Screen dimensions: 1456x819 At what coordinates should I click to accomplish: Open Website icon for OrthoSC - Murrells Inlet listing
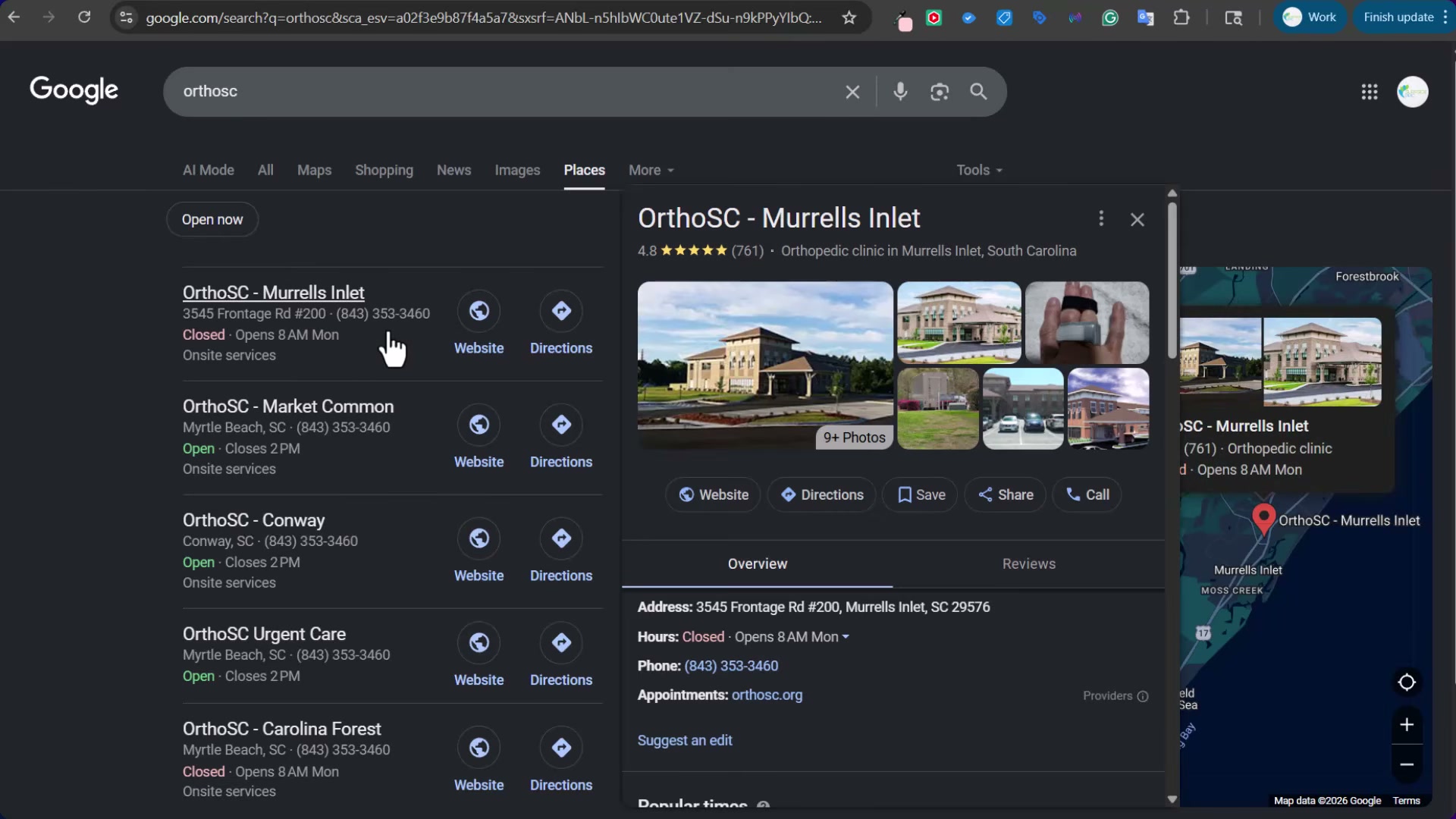tap(479, 311)
